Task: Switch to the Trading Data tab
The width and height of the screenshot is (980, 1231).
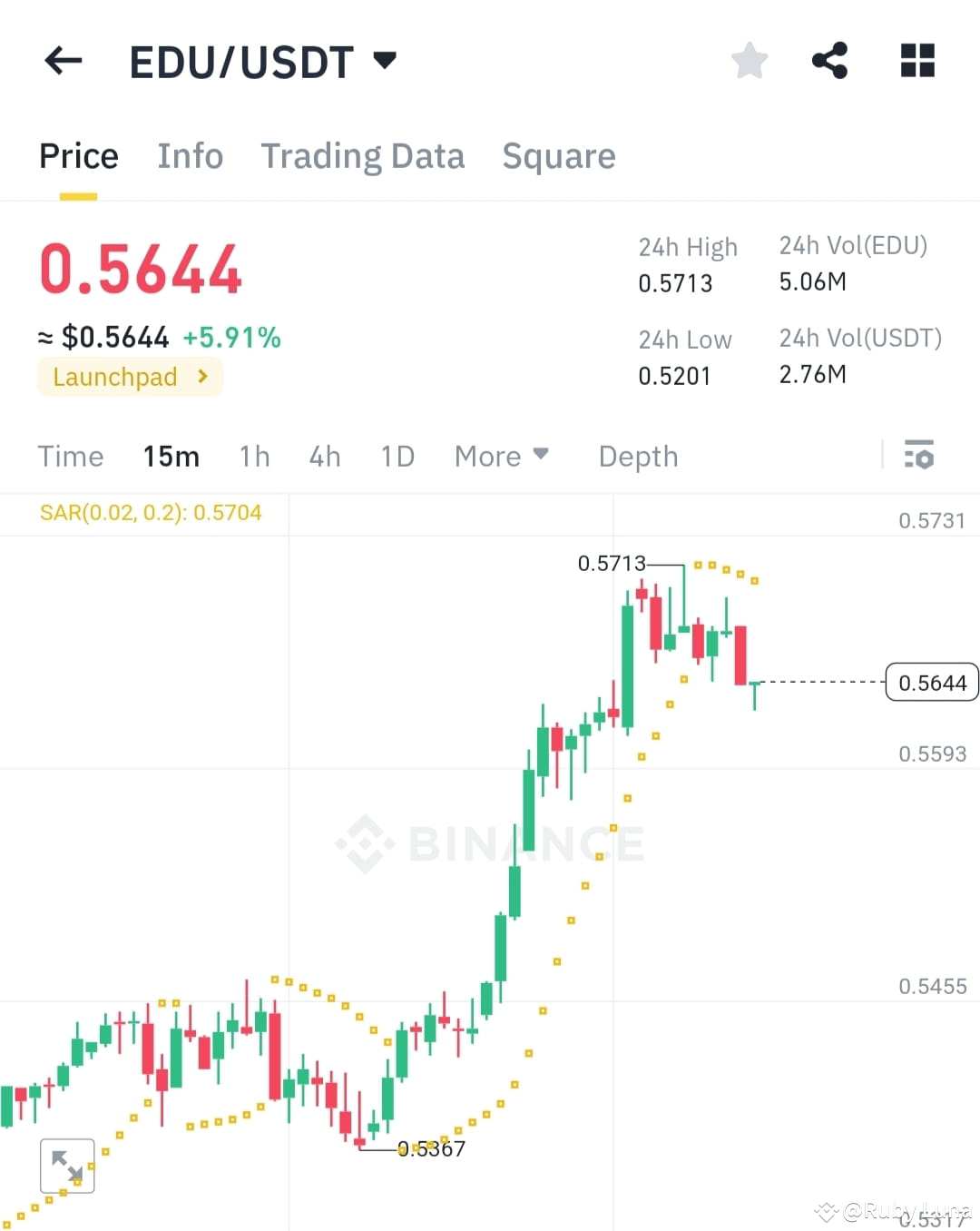Action: 363,155
